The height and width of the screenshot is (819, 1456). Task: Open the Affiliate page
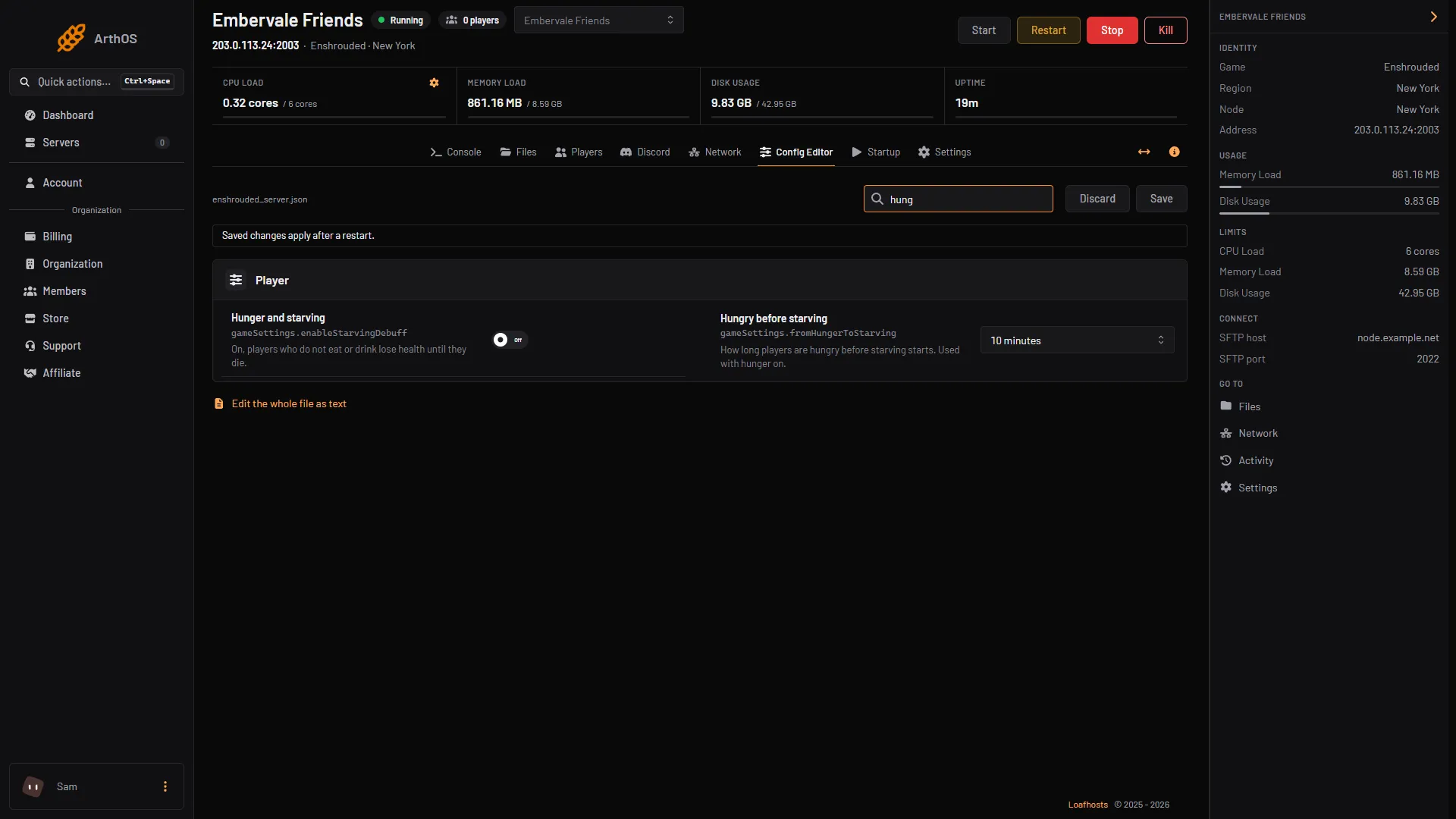pyautogui.click(x=96, y=373)
